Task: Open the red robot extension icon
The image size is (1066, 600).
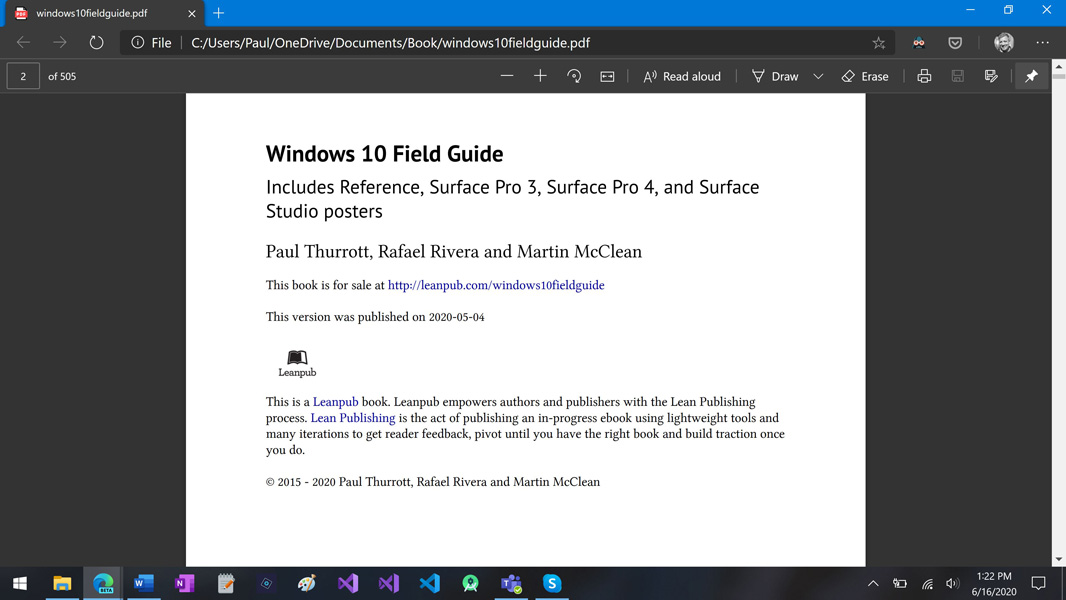Action: click(x=918, y=43)
